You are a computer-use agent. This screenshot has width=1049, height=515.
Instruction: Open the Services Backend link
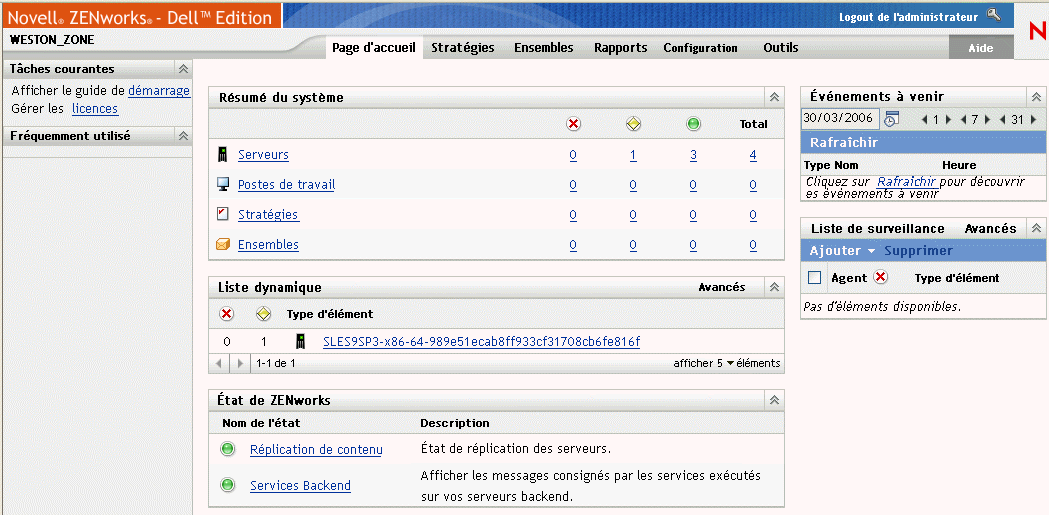pos(300,486)
